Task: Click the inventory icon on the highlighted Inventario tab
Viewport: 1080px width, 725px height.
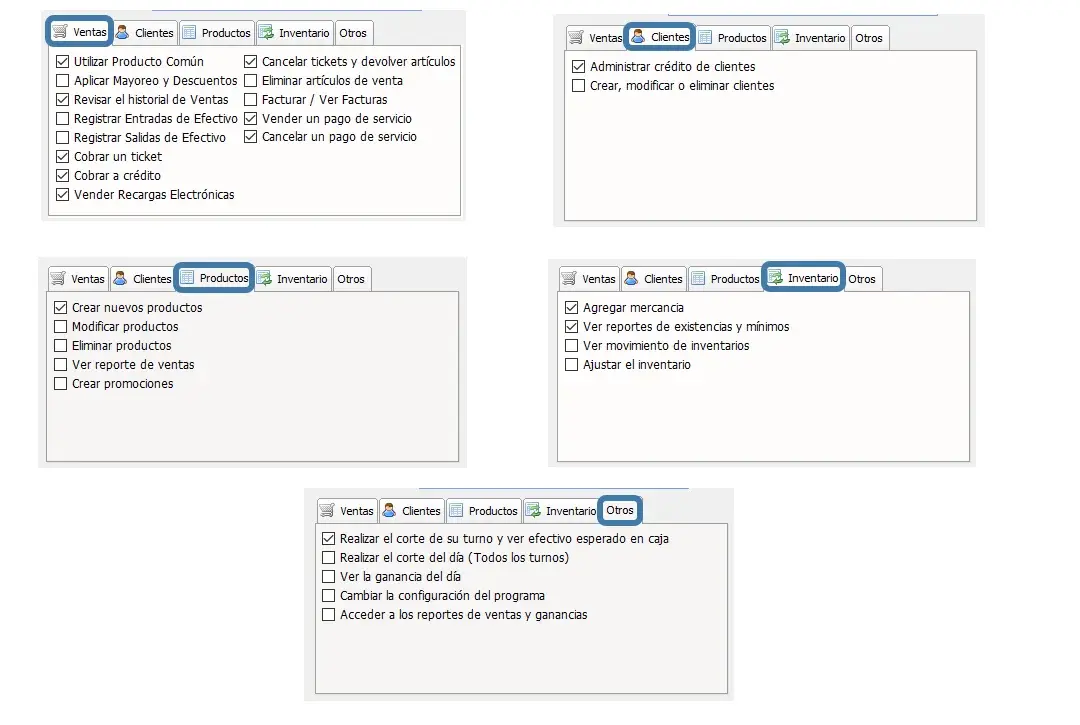Action: [776, 277]
